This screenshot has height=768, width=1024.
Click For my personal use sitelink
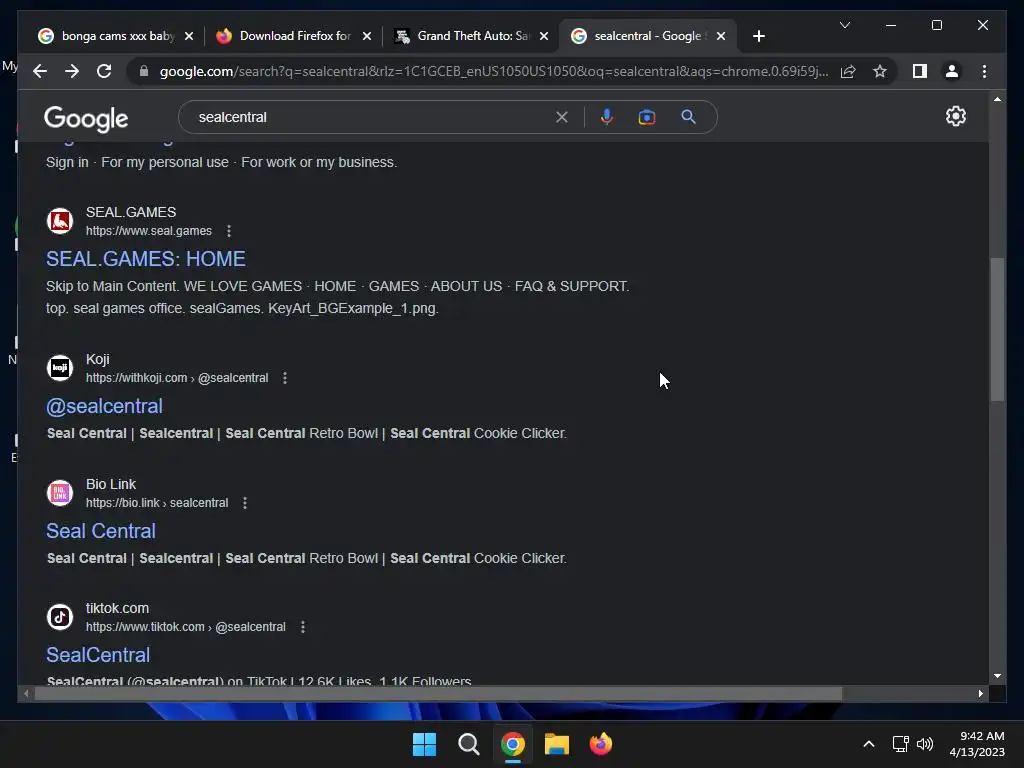(165, 162)
